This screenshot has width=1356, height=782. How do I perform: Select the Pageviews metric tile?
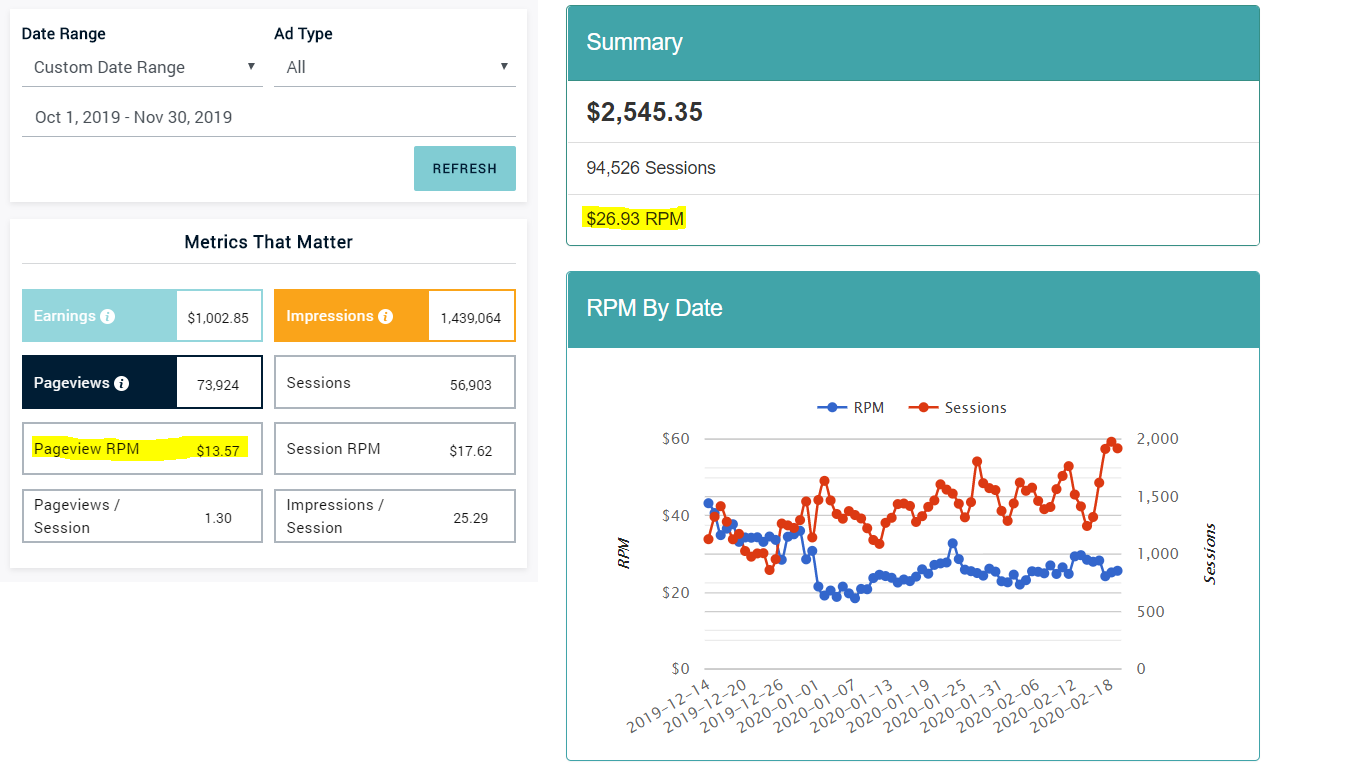click(x=142, y=382)
